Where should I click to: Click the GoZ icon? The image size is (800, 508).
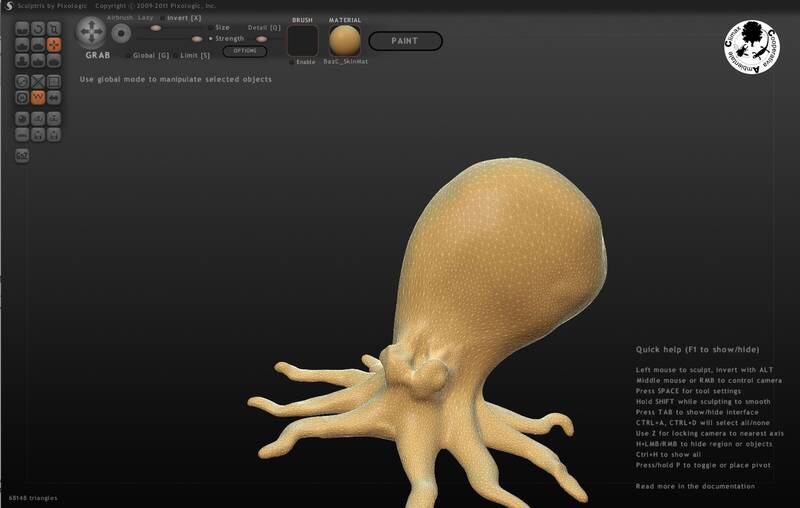tap(23, 155)
